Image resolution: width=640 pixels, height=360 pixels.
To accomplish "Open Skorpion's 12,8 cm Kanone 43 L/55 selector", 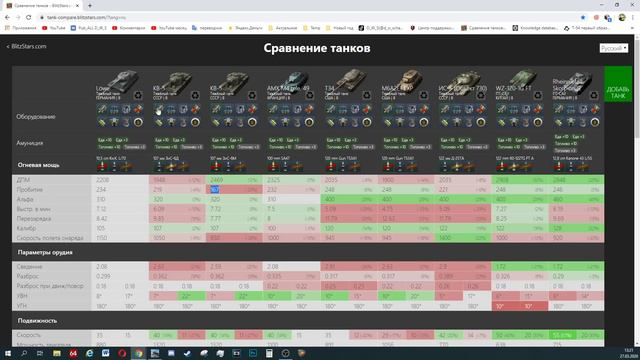I will (x=571, y=158).
